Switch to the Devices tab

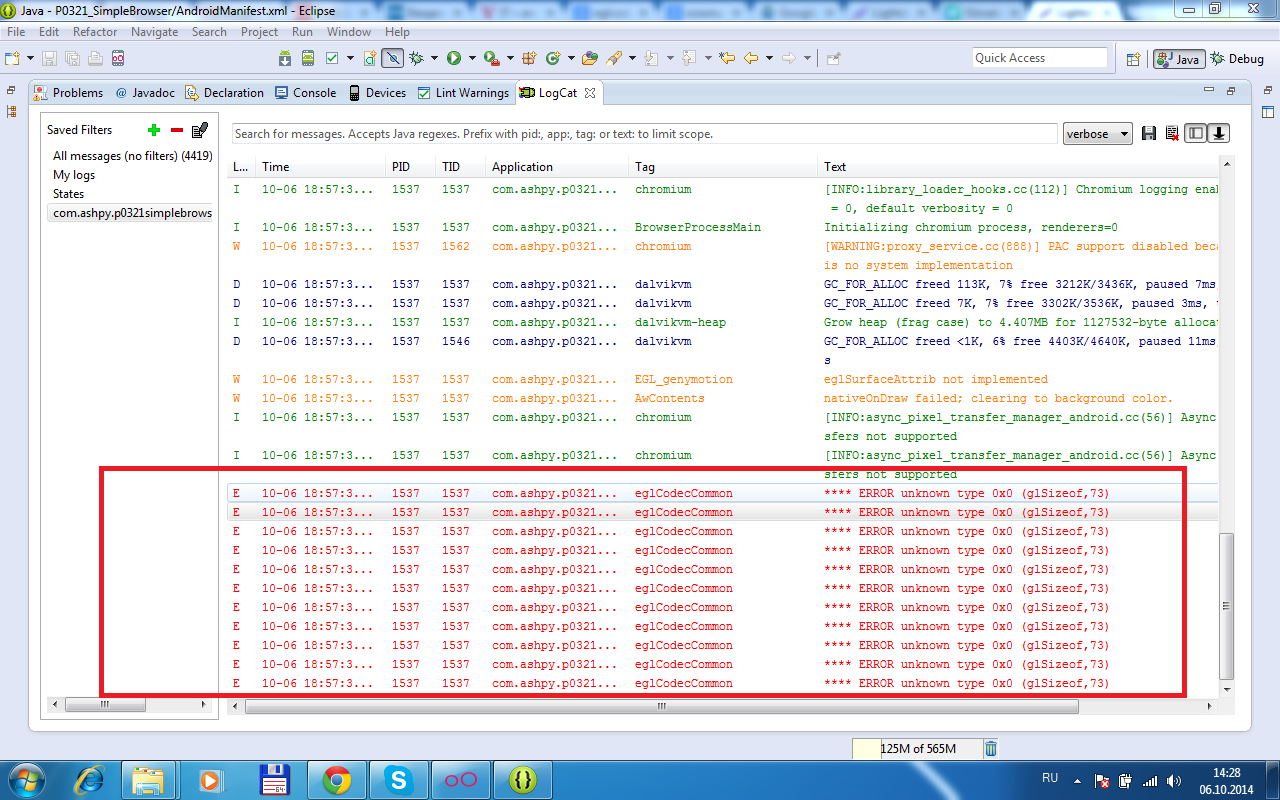pyautogui.click(x=376, y=93)
